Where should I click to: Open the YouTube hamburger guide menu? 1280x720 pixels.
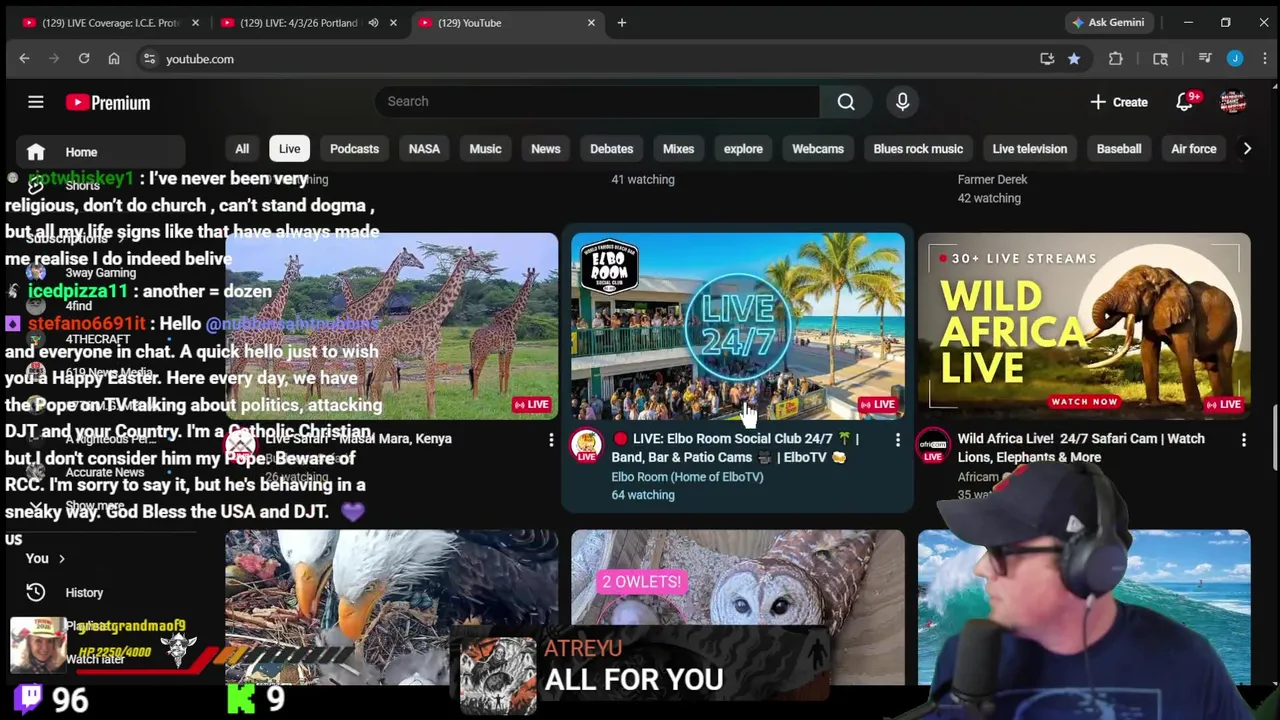point(36,102)
